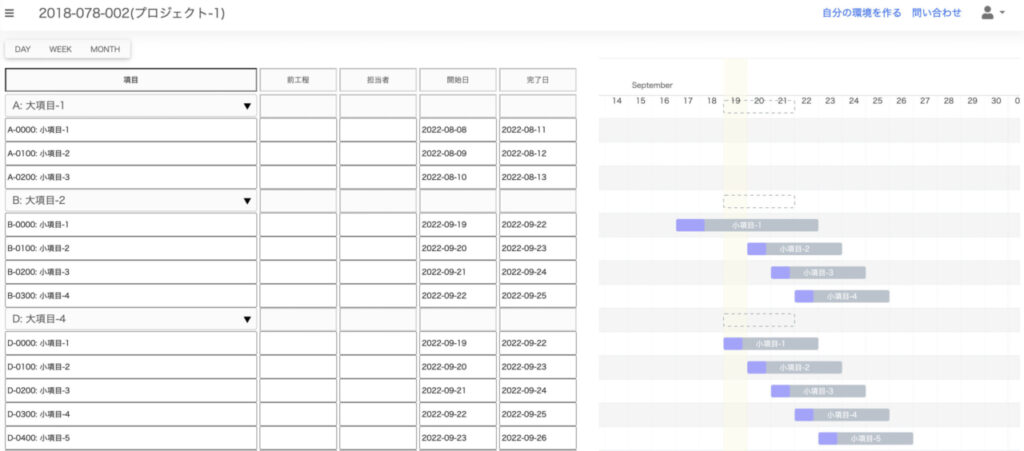The image size is (1024, 451).
Task: Select D group 小項目-2 Gantt bar
Action: pyautogui.click(x=794, y=367)
